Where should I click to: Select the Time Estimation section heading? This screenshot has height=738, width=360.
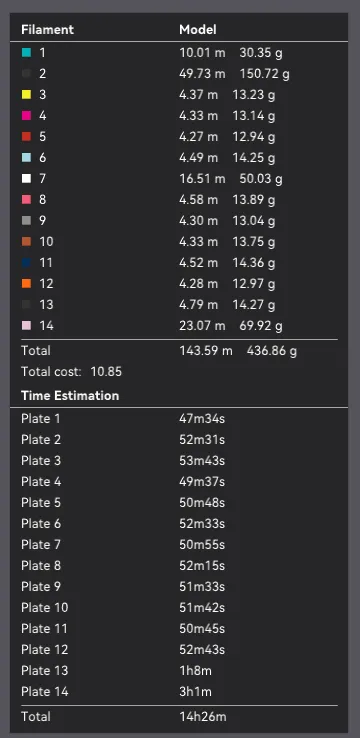[x=70, y=395]
